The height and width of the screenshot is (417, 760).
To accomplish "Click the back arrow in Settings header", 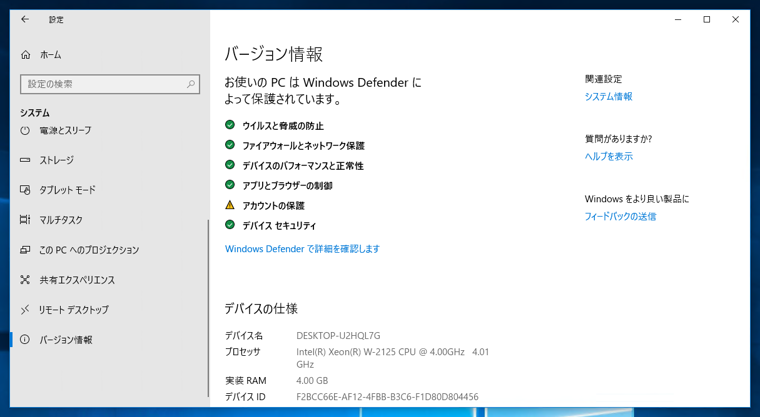I will pos(25,19).
